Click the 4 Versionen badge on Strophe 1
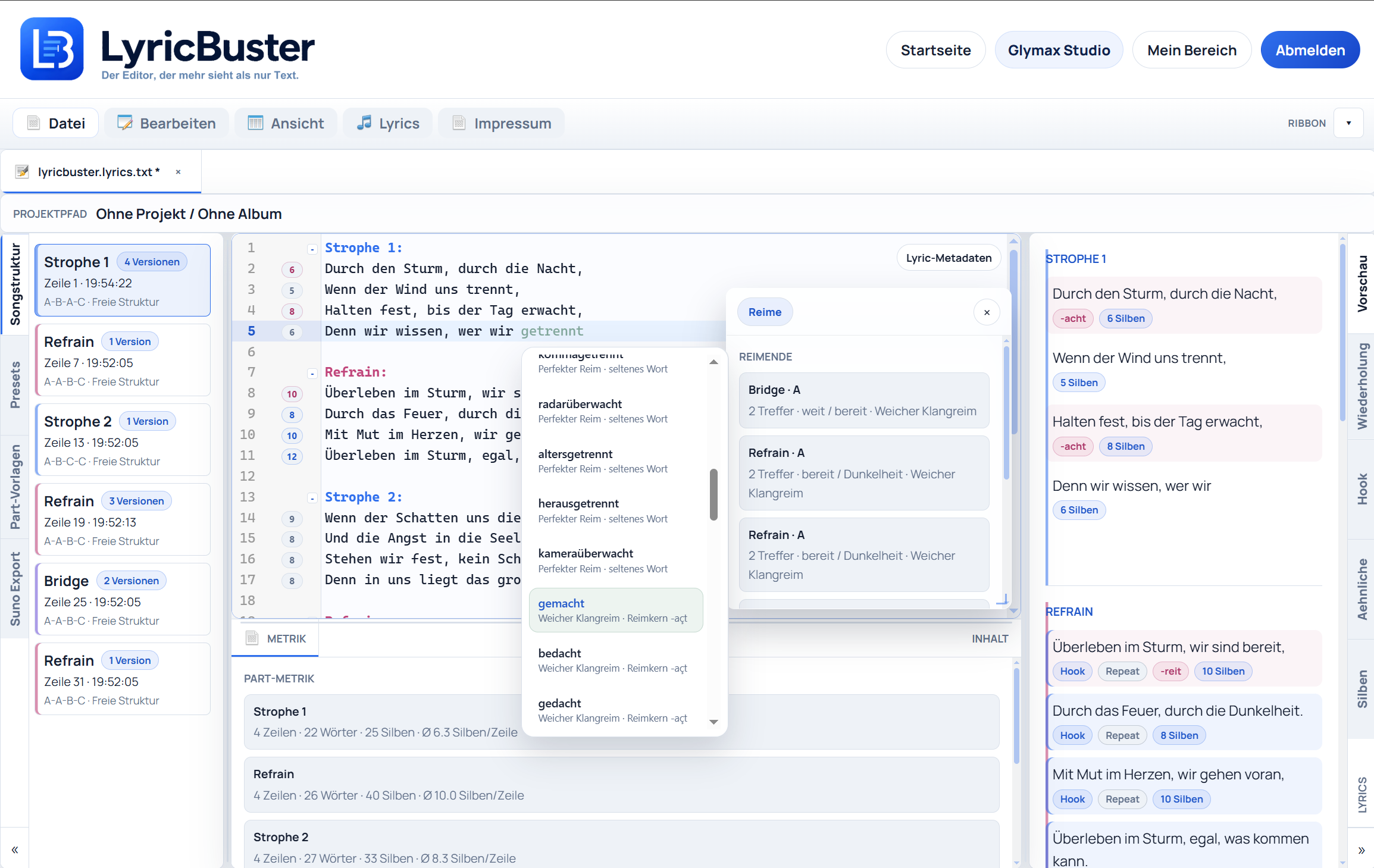This screenshot has height=868, width=1374. click(x=152, y=262)
